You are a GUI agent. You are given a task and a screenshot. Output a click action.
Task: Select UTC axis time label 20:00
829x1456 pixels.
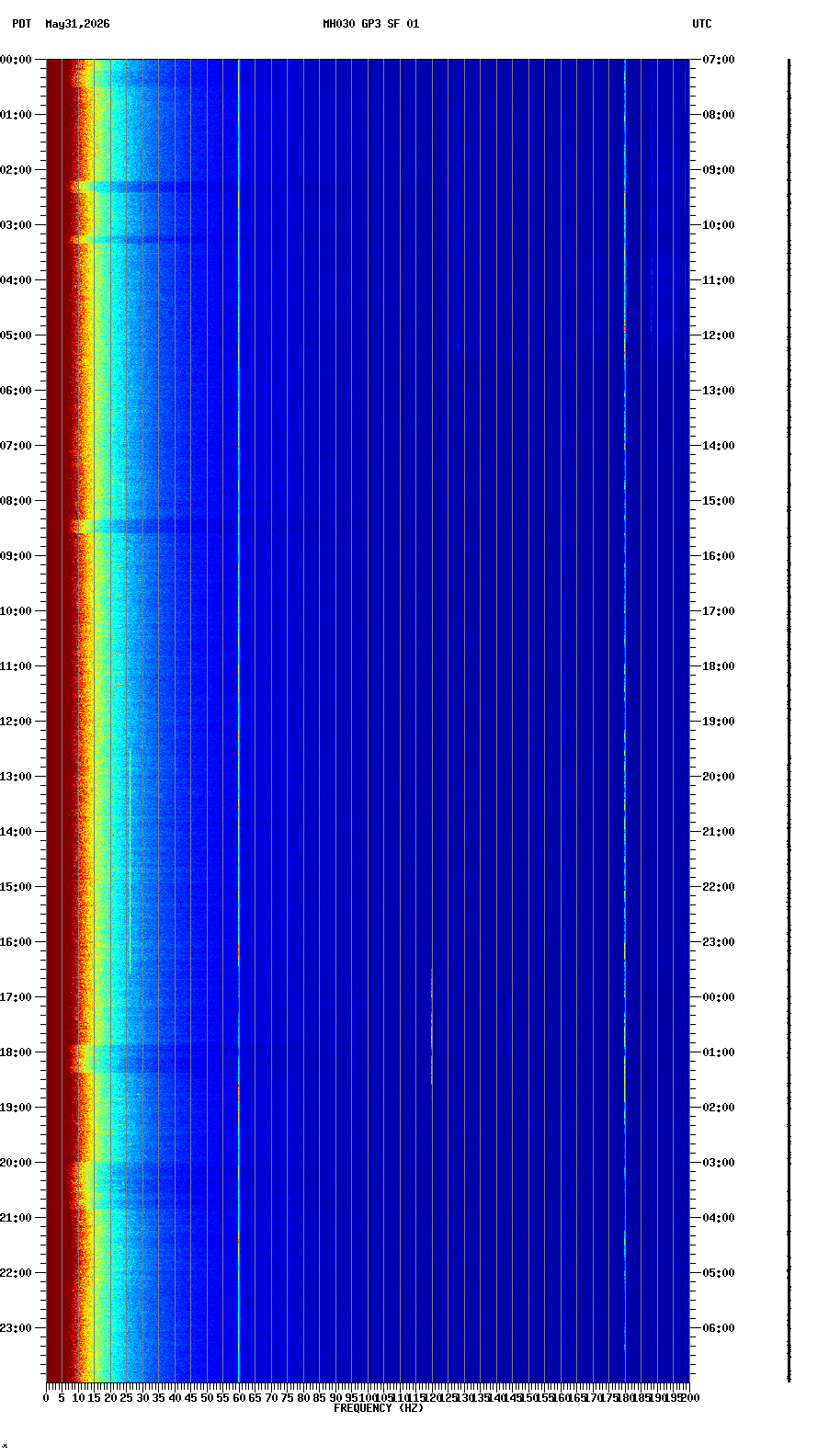tap(719, 777)
